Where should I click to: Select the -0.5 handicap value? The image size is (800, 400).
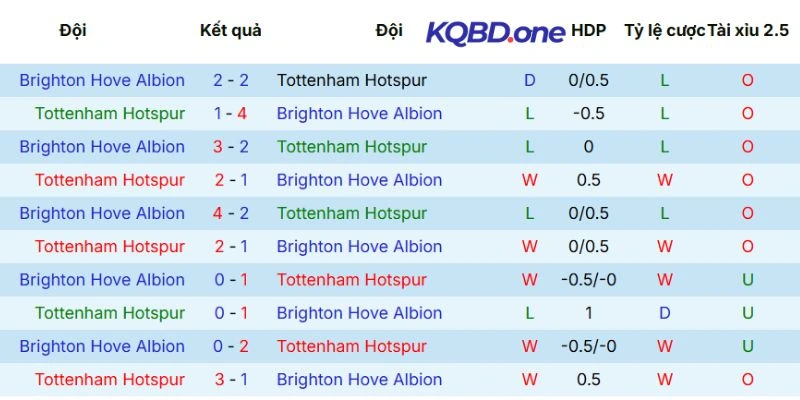coord(588,113)
